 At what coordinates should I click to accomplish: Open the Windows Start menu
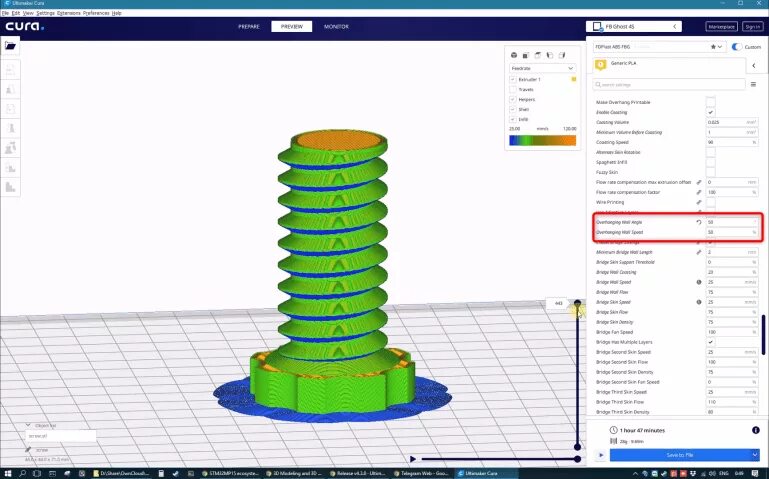coord(7,474)
